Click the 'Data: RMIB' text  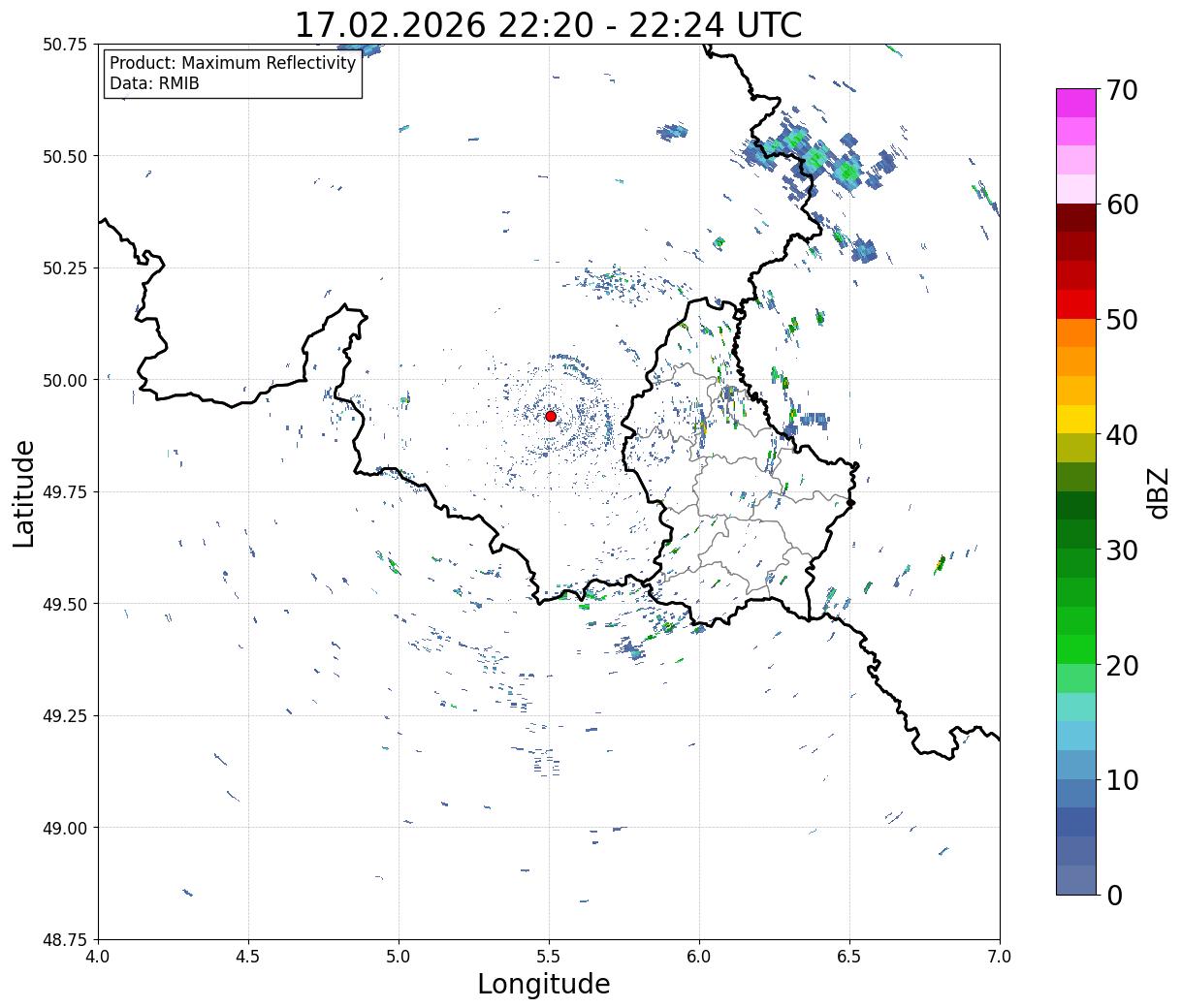click(154, 83)
